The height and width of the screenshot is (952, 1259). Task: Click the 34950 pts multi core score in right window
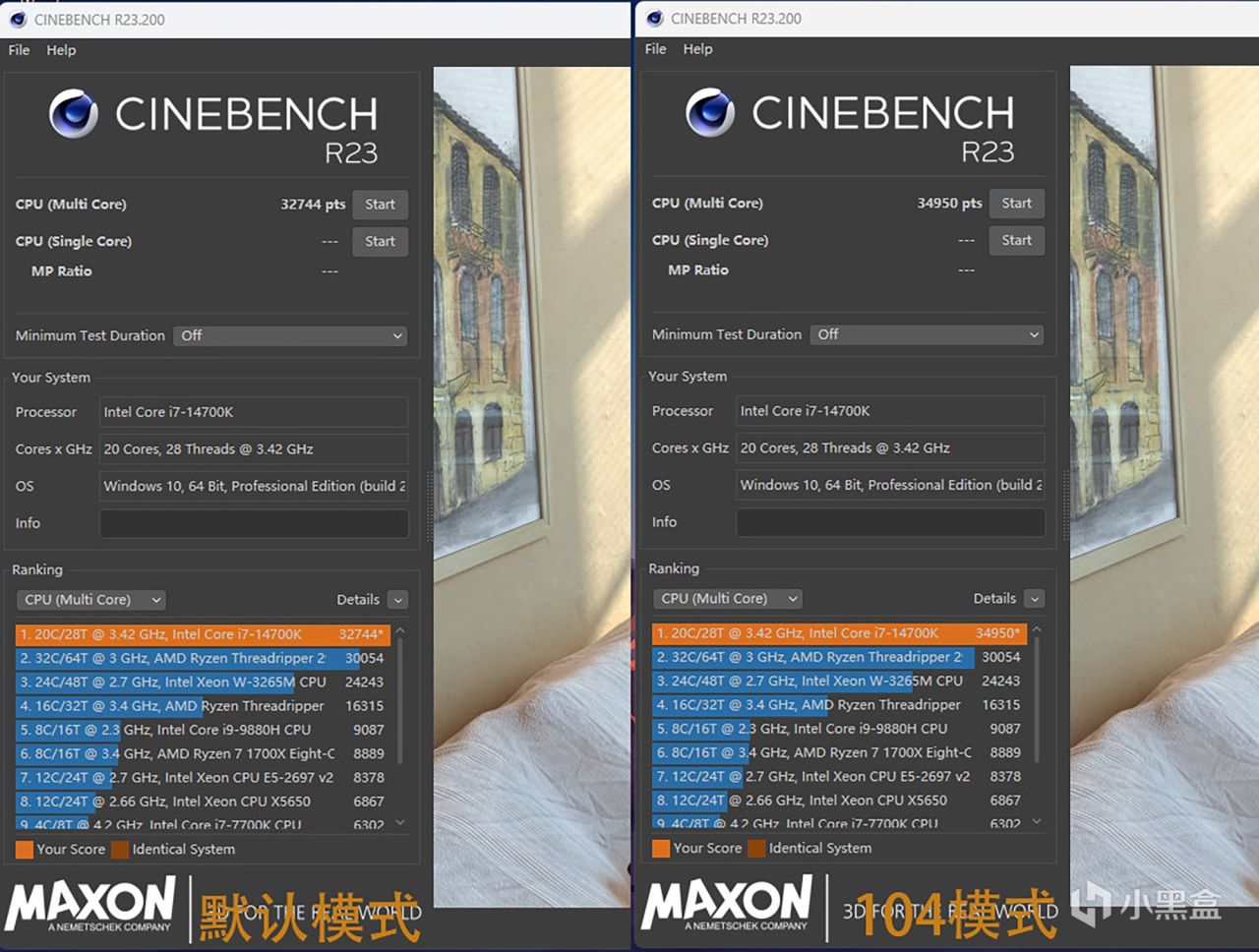point(949,204)
